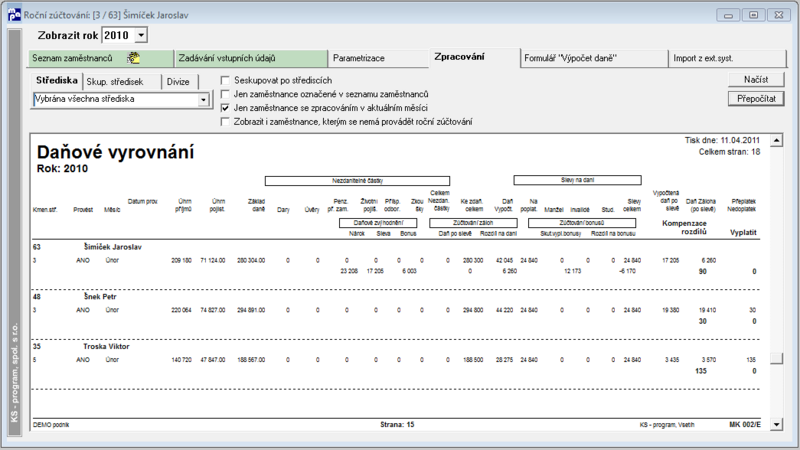Toggle Zobrazit i zaměstnance bez ročního zúčtování
800x450 pixels.
(x=225, y=122)
